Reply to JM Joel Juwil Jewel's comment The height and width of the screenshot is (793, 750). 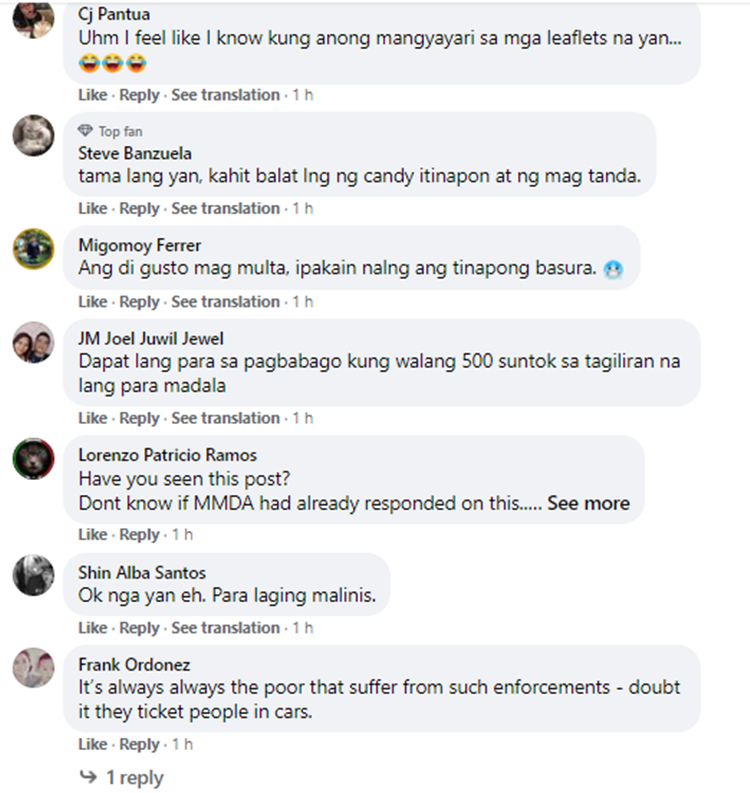point(139,419)
